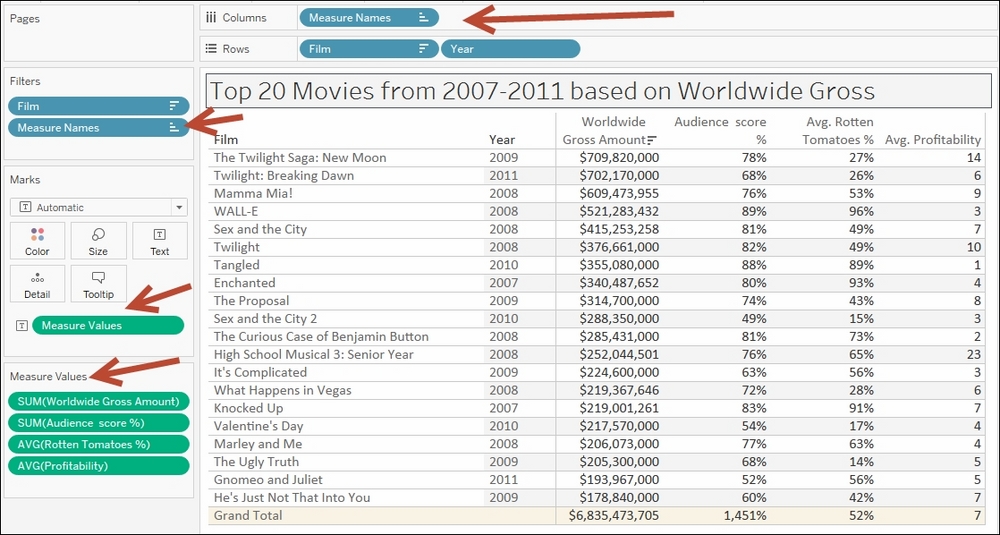Open the Text marks card
The height and width of the screenshot is (535, 1000).
pyautogui.click(x=159, y=240)
